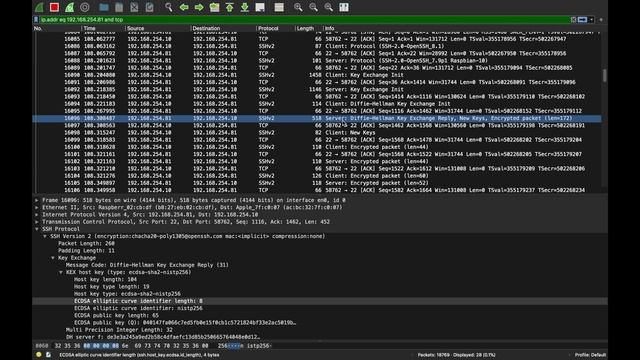Toggle packet colorization in the list
This screenshot has height=360, width=640.
tap(279, 7)
